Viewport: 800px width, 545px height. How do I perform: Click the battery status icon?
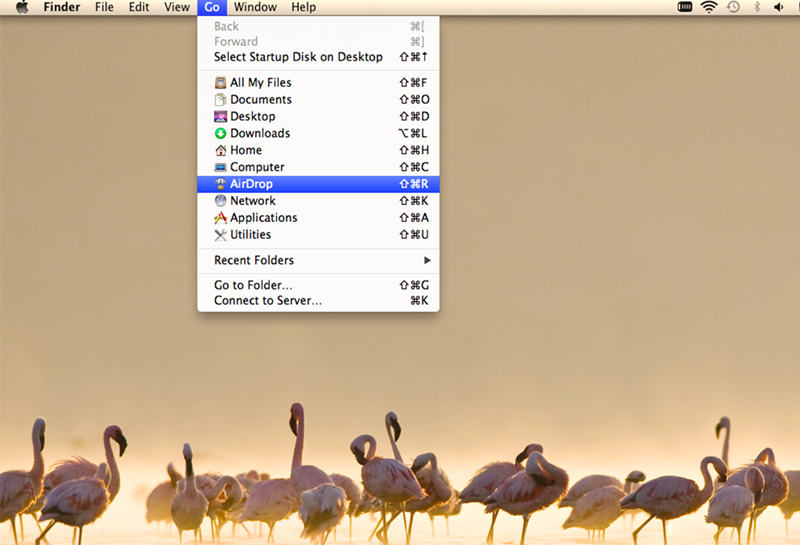[x=685, y=7]
